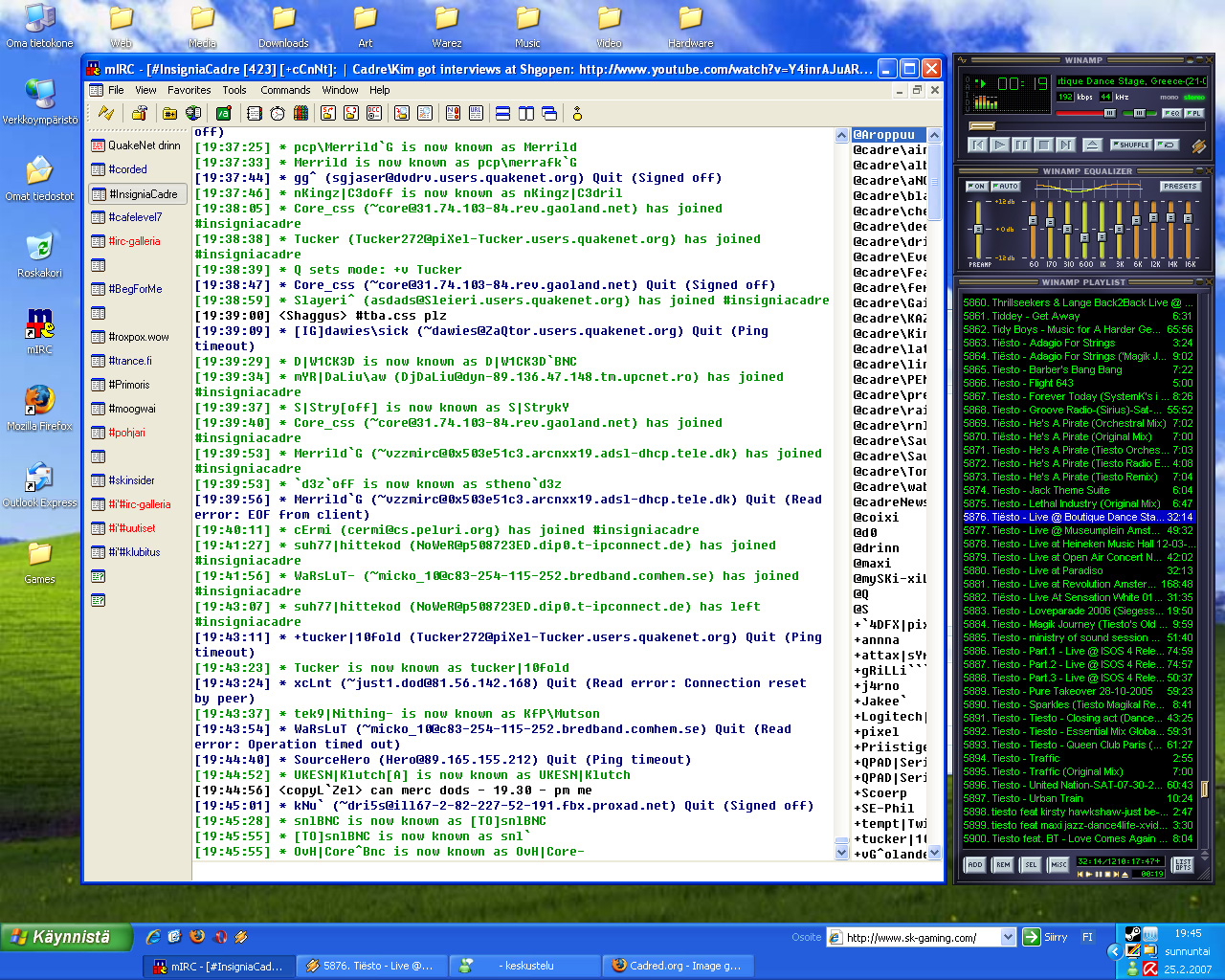Image resolution: width=1225 pixels, height=980 pixels.
Task: Open the Favorites menu in mIRC
Action: coord(189,90)
